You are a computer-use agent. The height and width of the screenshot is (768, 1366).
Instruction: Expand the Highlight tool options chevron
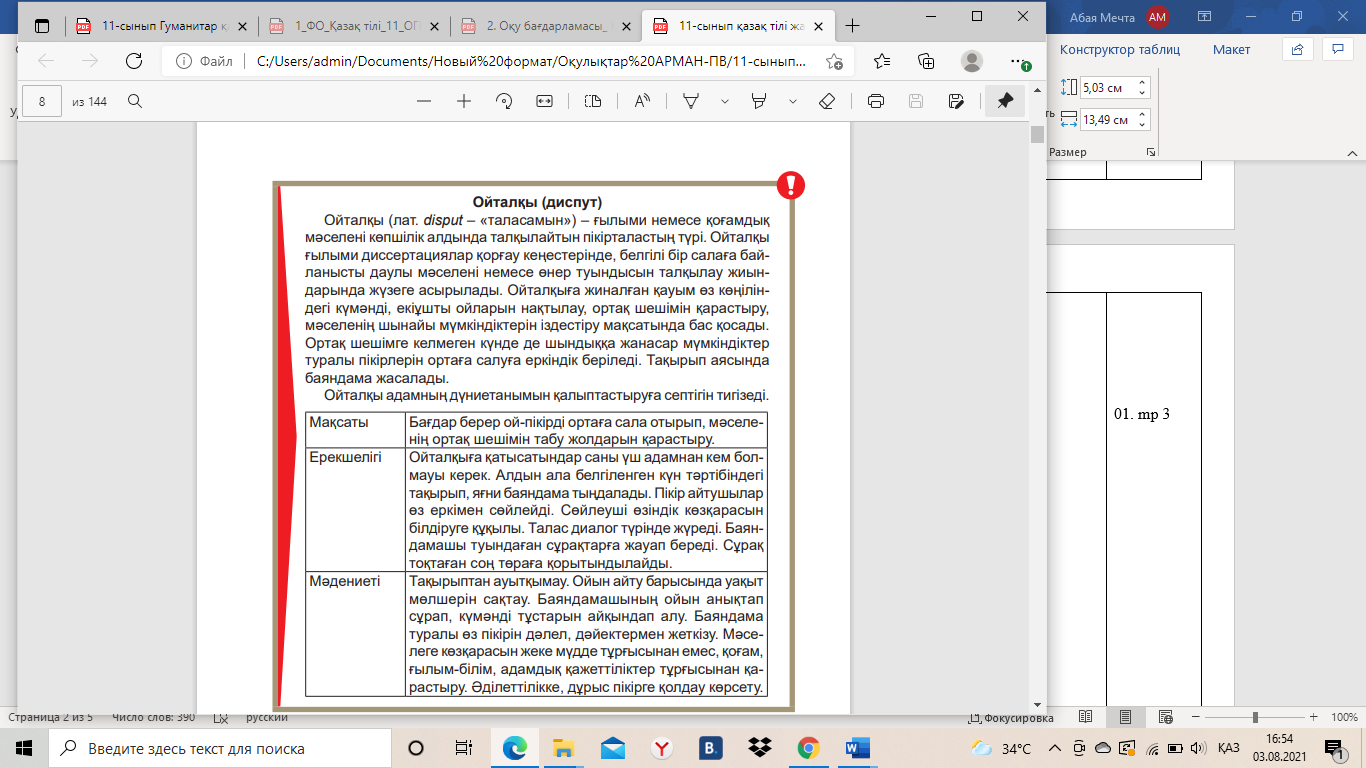tap(793, 101)
